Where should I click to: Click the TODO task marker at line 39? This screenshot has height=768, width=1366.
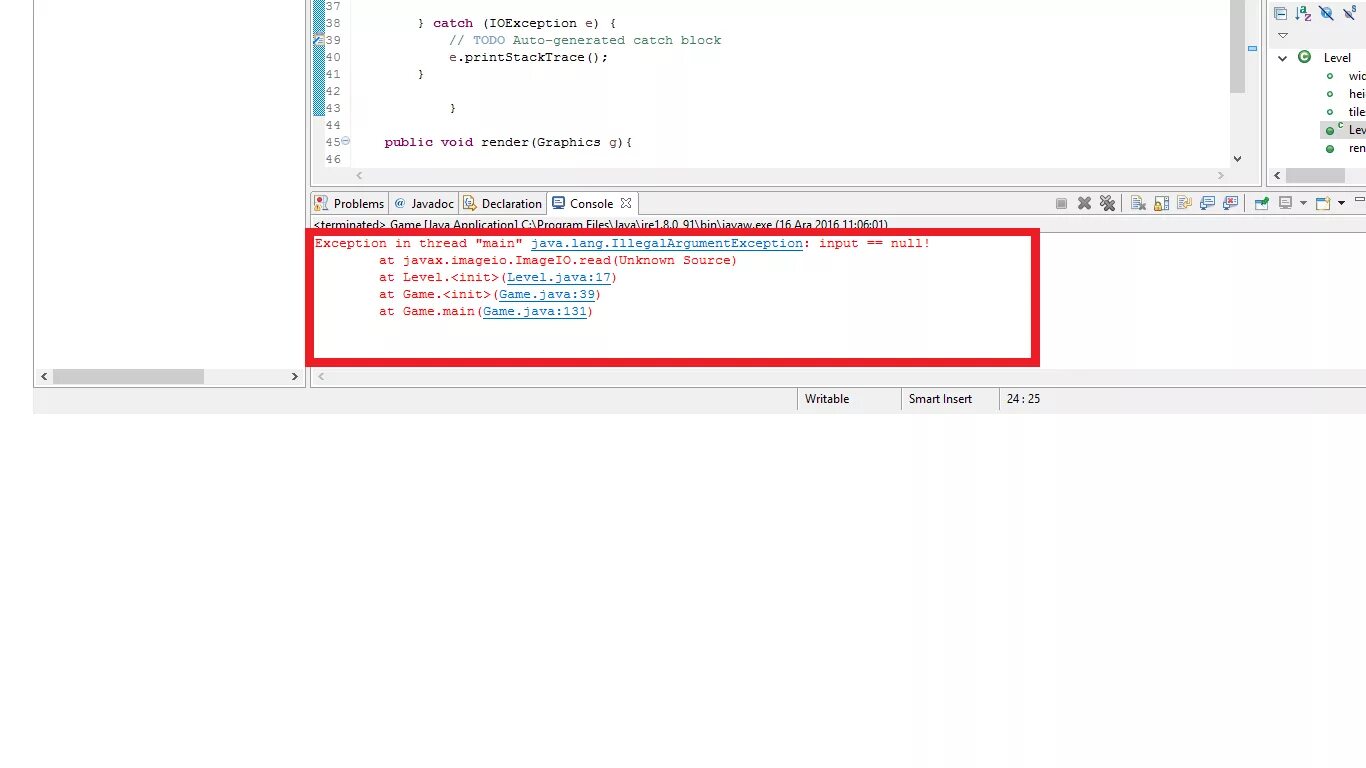click(319, 40)
